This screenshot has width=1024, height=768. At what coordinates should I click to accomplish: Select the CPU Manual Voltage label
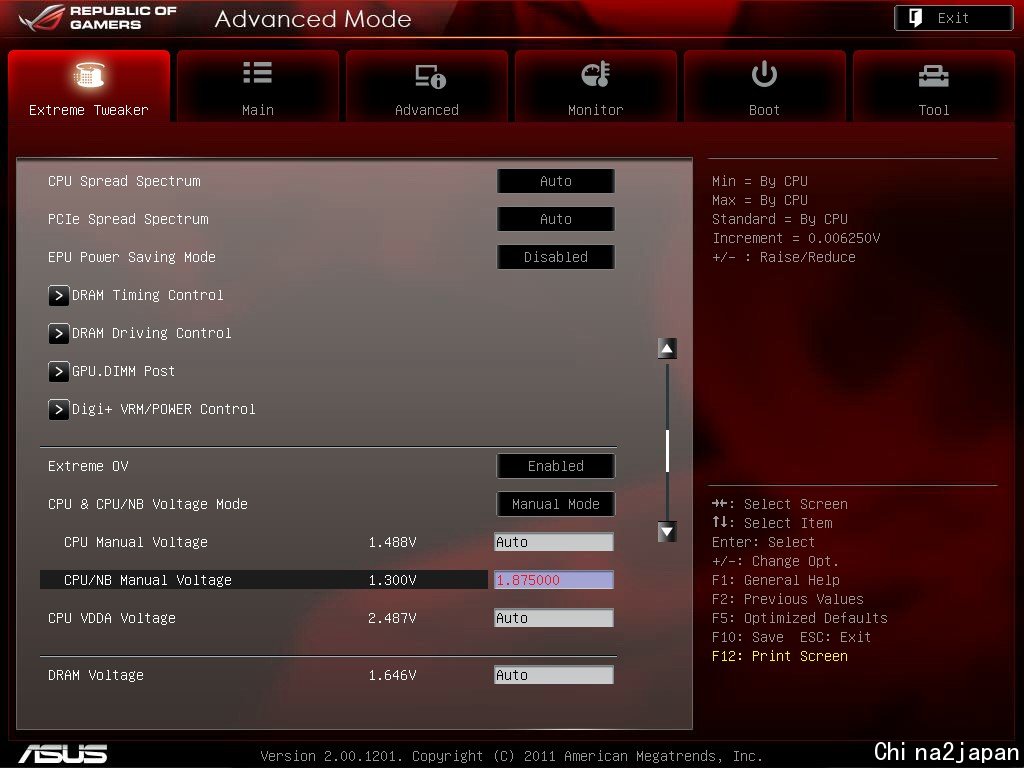[x=136, y=542]
